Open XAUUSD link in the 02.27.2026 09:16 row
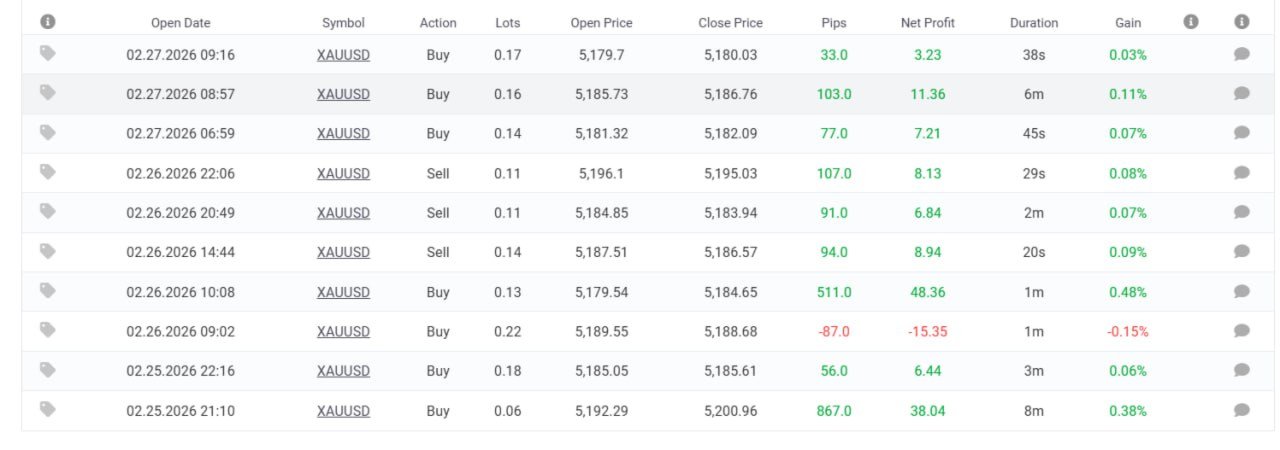Image resolution: width=1280 pixels, height=450 pixels. click(x=343, y=55)
